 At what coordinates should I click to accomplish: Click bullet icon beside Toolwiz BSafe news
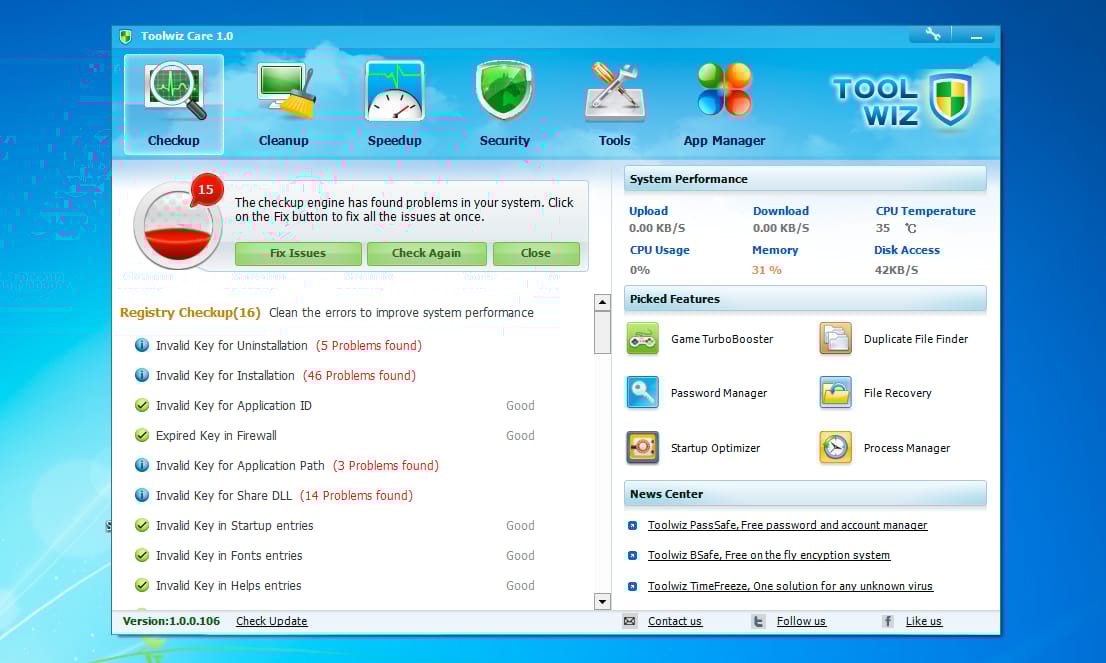633,556
